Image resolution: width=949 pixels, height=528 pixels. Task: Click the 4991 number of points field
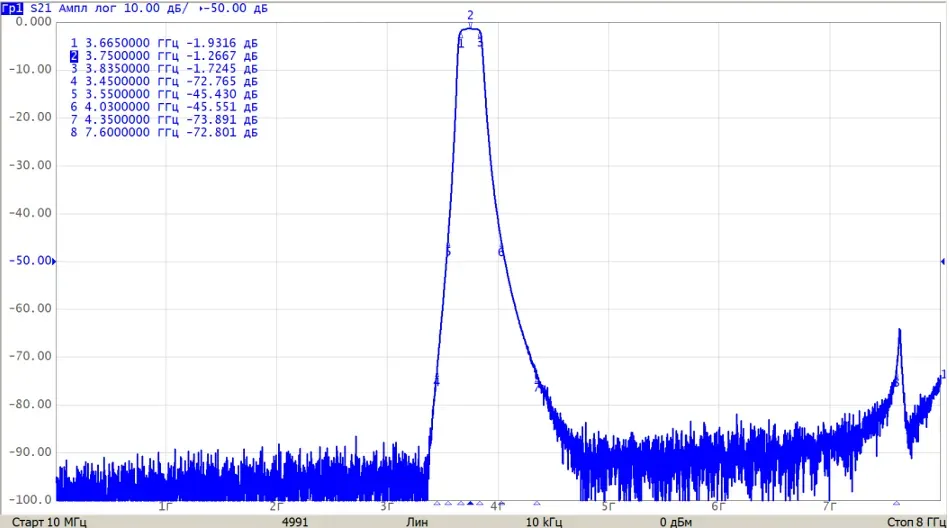pos(295,522)
